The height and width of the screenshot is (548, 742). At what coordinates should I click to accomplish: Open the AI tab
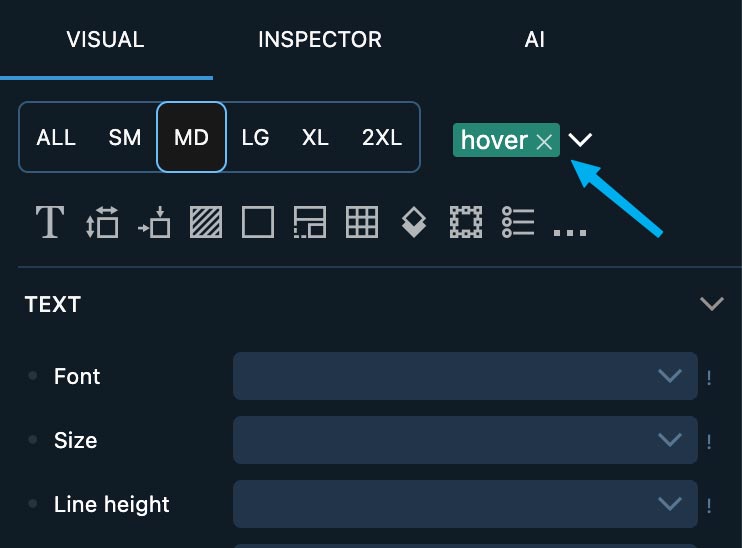[535, 40]
